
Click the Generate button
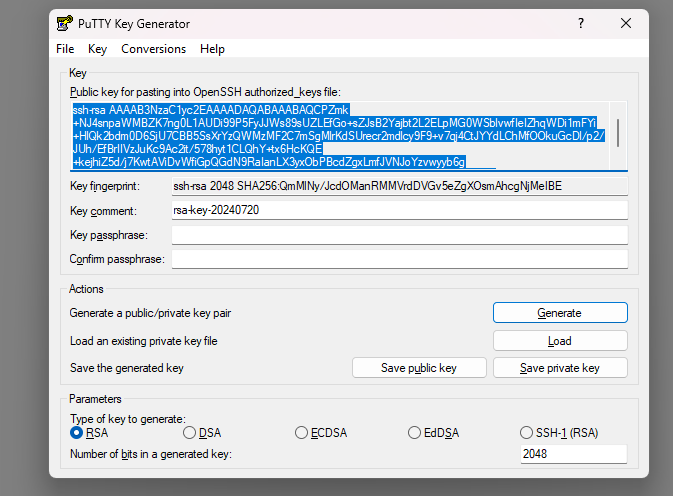(560, 313)
